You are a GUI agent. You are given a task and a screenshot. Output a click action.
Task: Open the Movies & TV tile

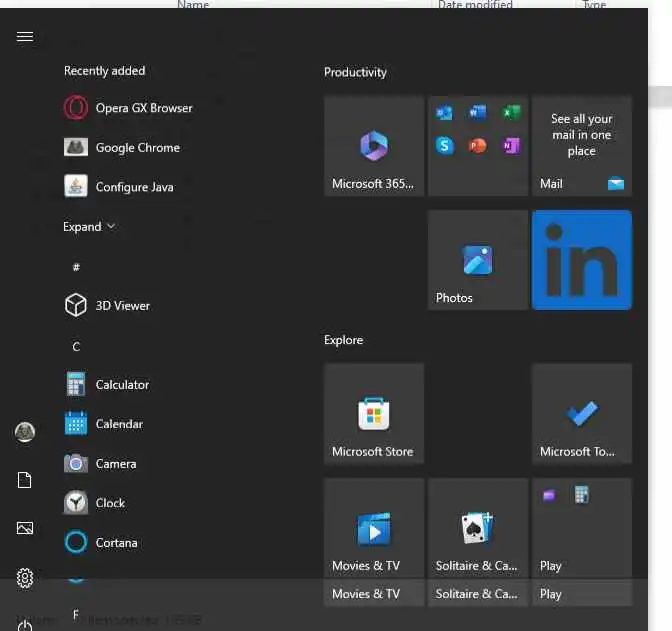tap(374, 528)
